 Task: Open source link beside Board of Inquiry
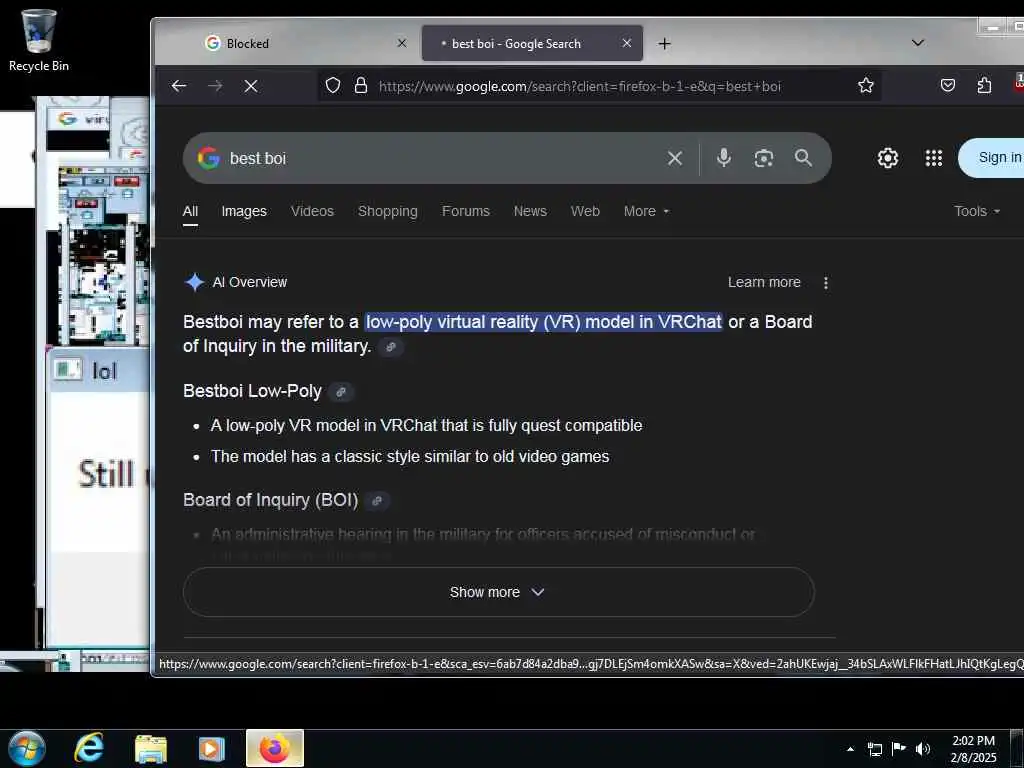pos(377,501)
